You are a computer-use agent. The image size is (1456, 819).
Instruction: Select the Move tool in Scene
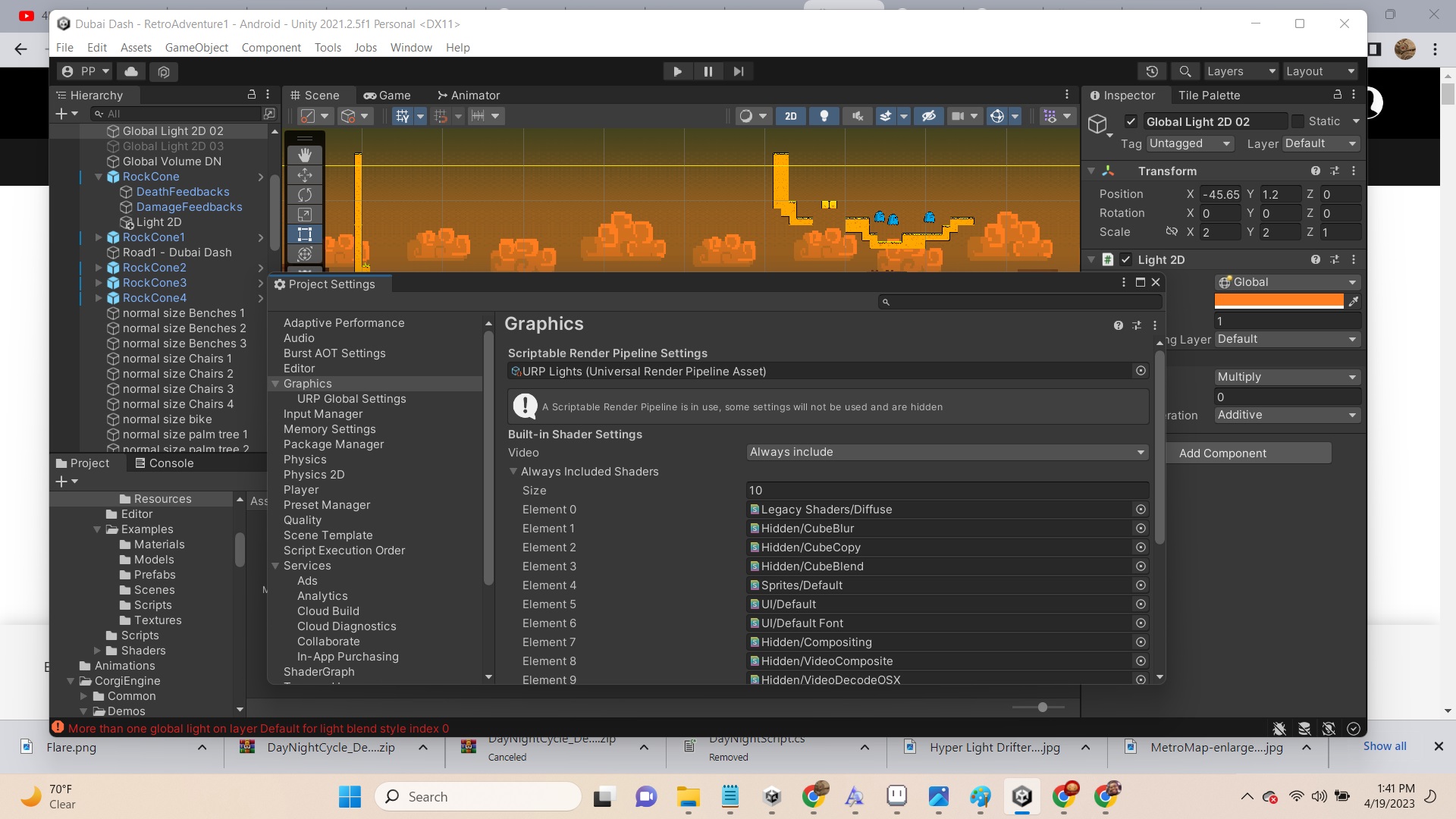[x=305, y=175]
